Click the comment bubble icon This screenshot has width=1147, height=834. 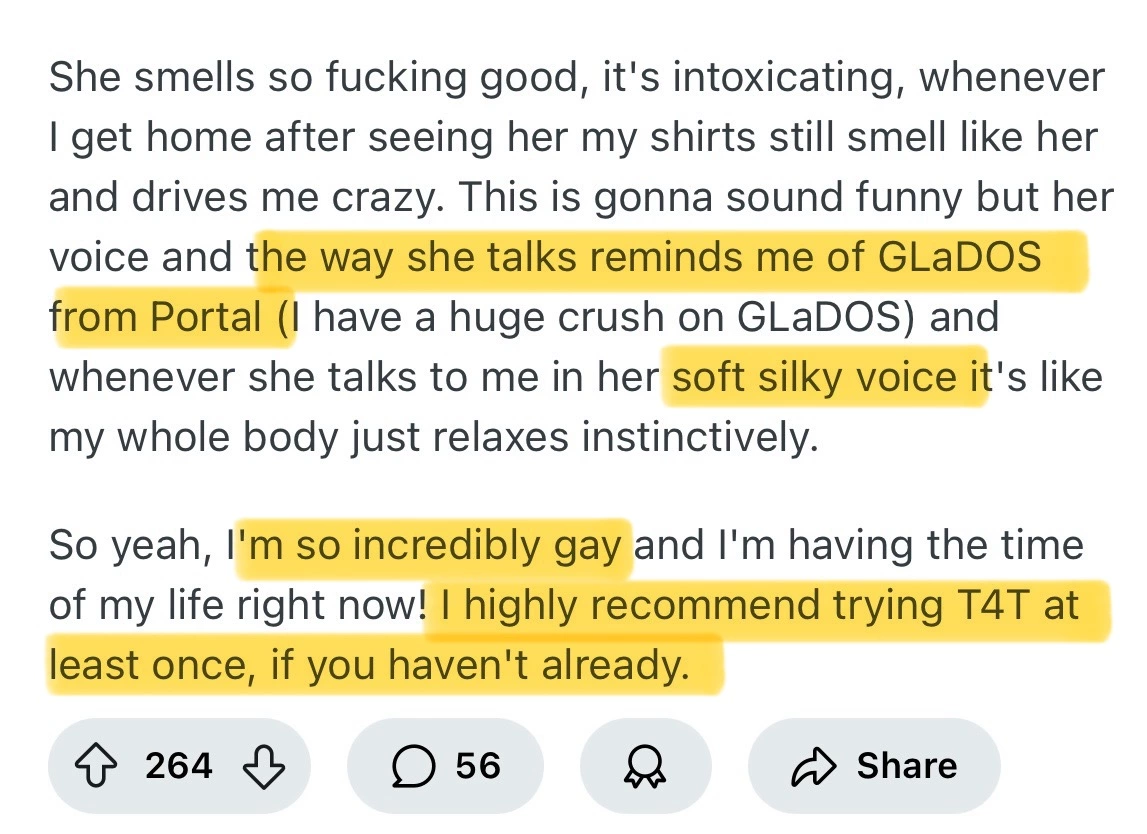pyautogui.click(x=410, y=766)
